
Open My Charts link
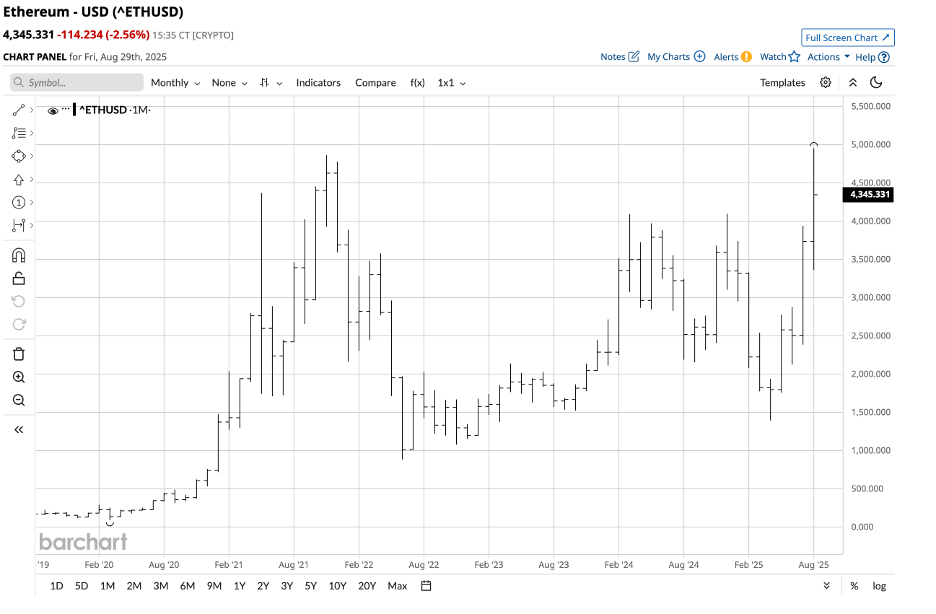click(676, 57)
